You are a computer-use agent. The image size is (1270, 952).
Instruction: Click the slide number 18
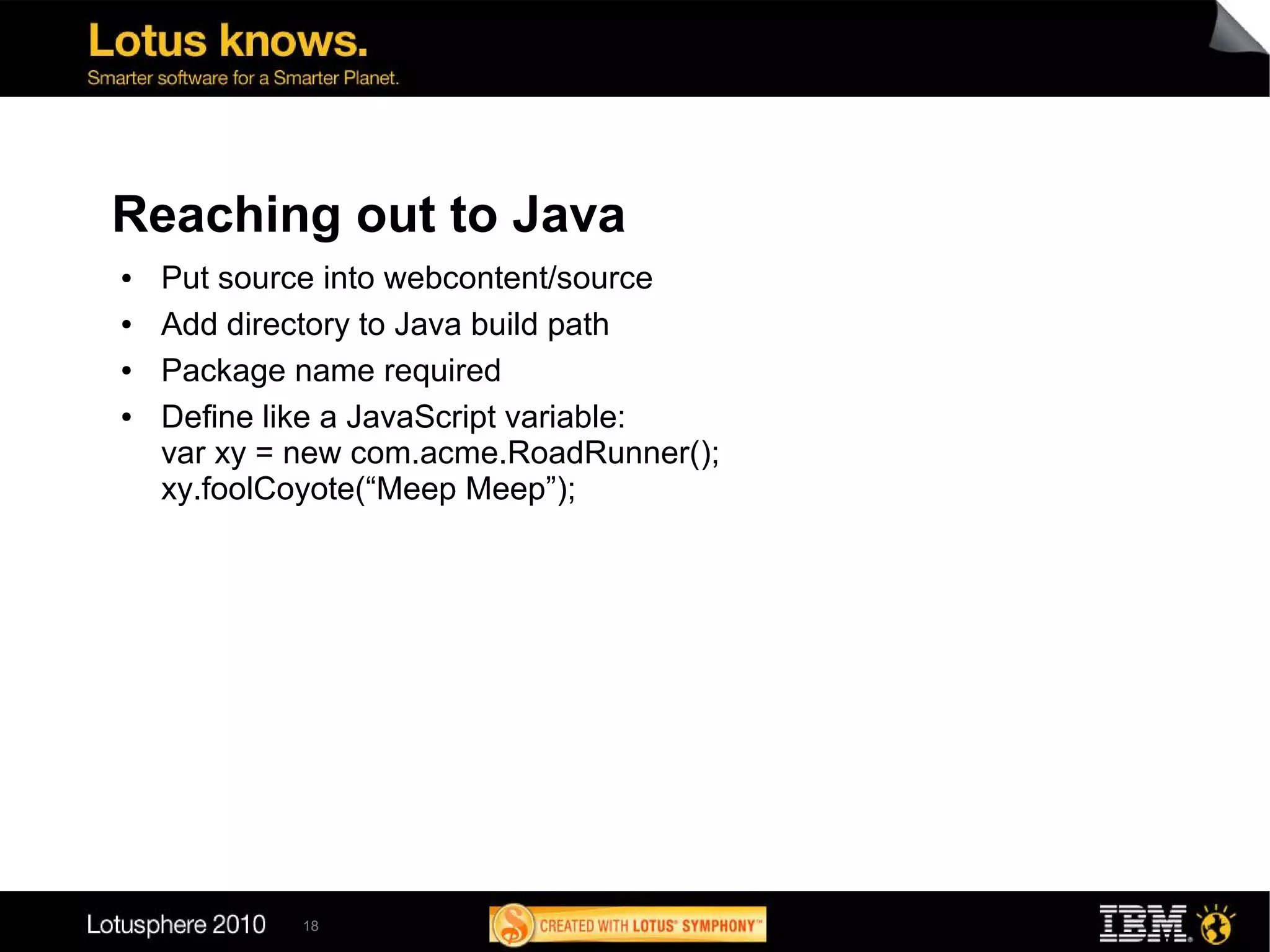click(311, 926)
